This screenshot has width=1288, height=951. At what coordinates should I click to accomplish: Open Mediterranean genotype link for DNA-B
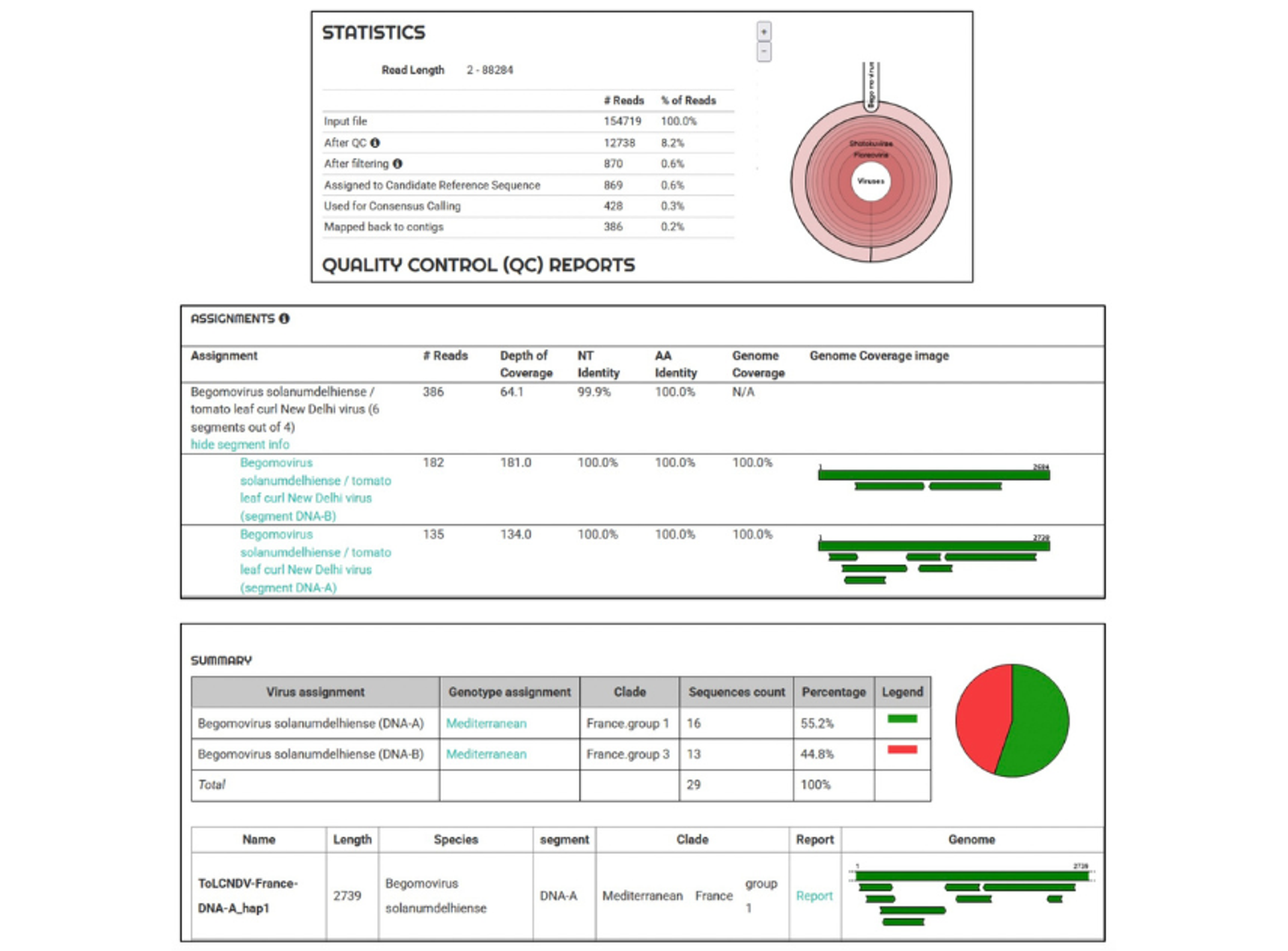tap(486, 754)
